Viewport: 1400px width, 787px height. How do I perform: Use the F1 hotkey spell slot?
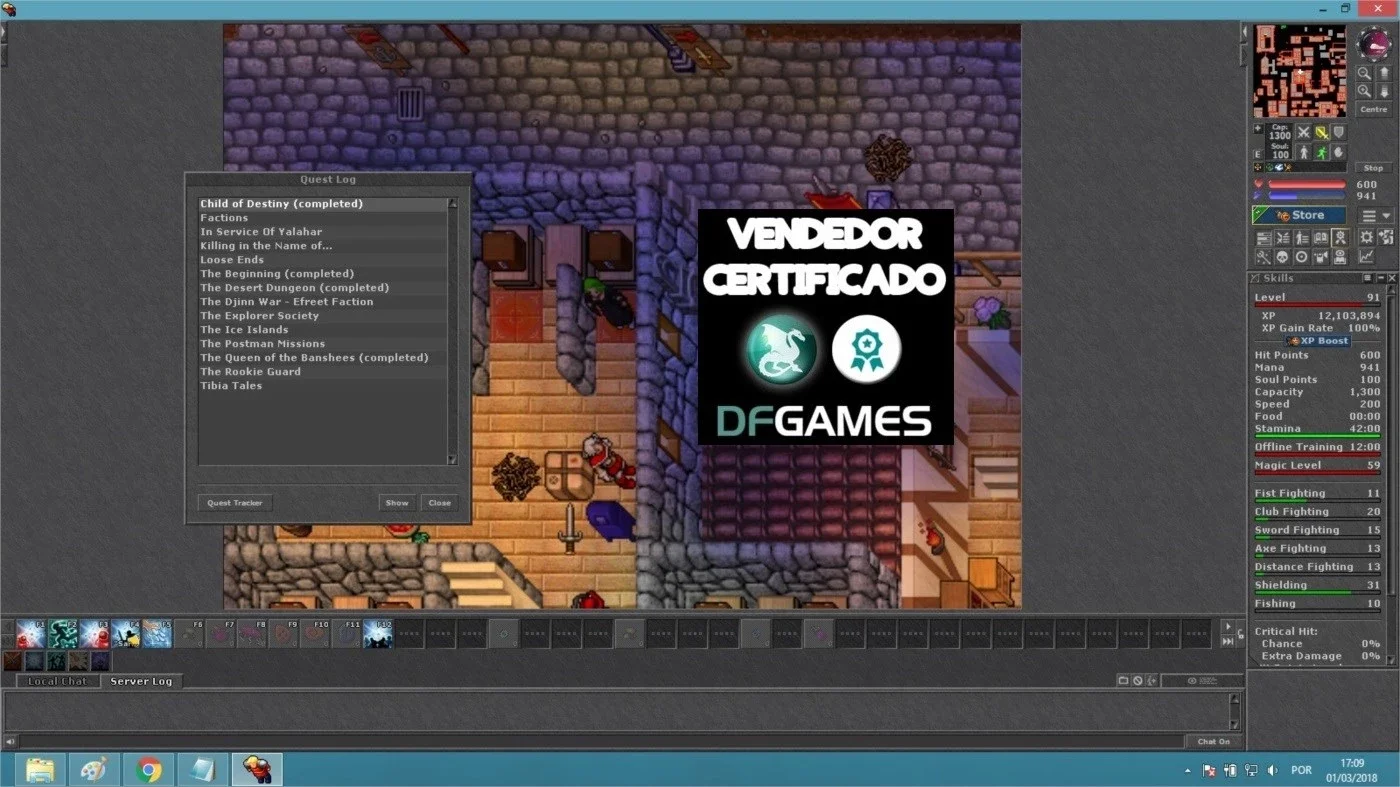(31, 634)
